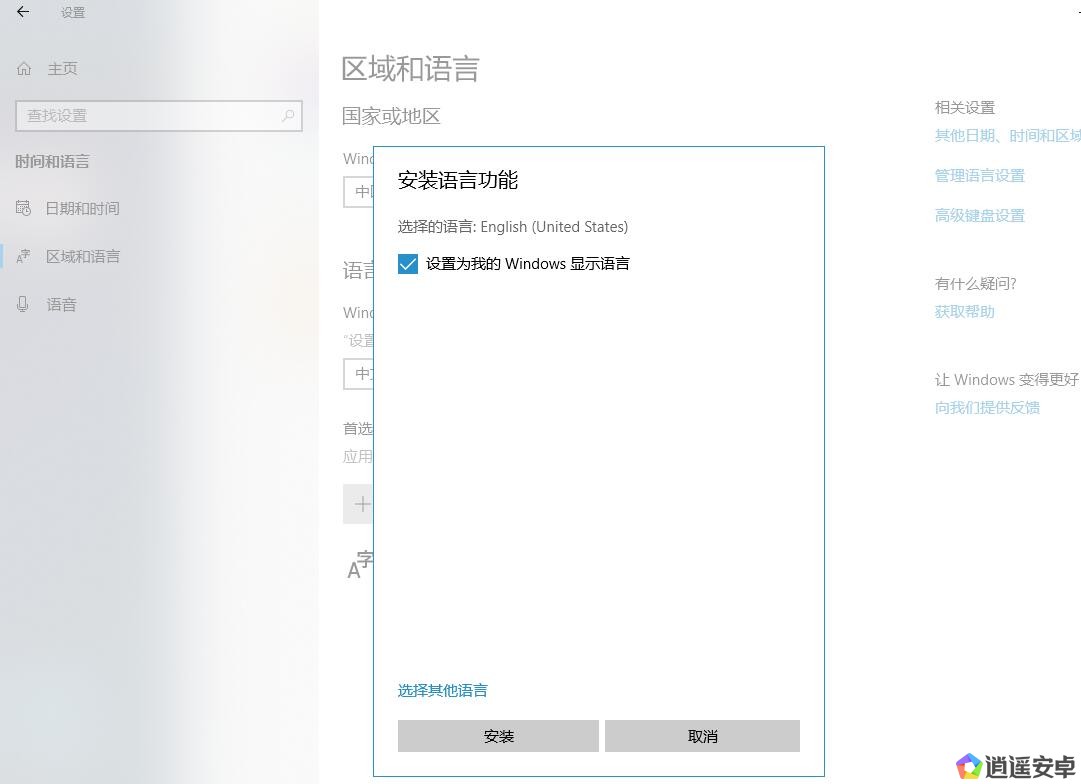The width and height of the screenshot is (1081, 784).
Task: Click the 向我们提供反馈 link
Action: tap(987, 408)
